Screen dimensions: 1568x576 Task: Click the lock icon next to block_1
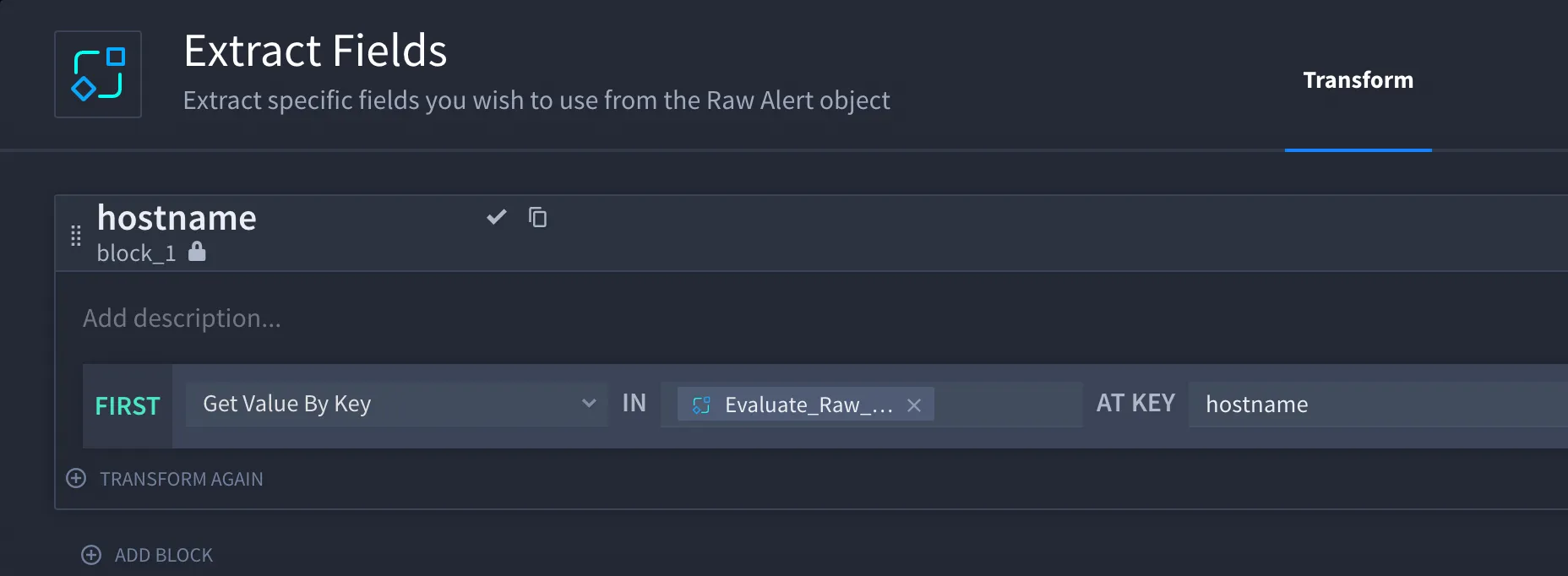point(197,251)
